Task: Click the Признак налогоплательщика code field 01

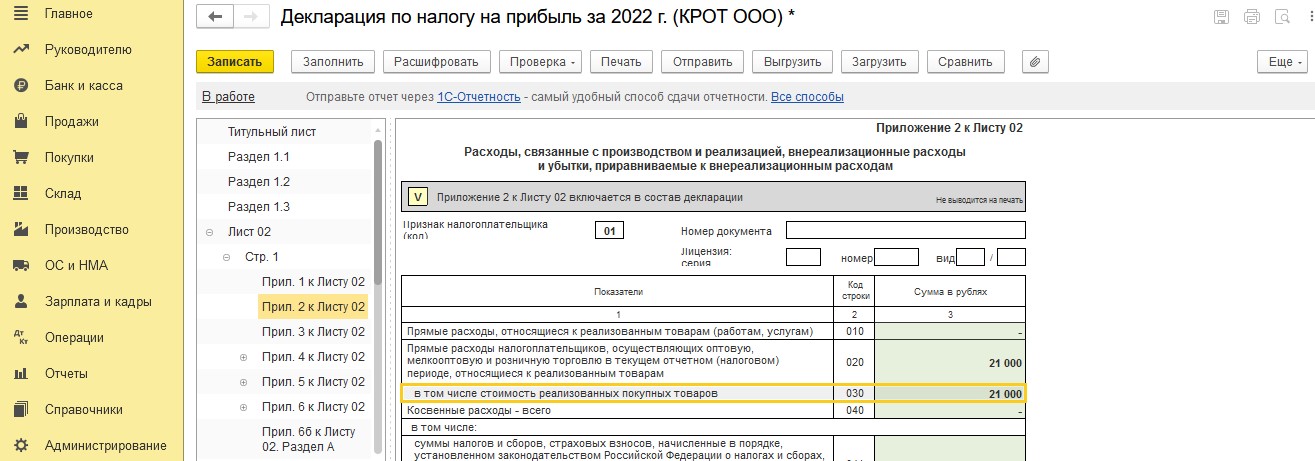Action: tap(609, 232)
